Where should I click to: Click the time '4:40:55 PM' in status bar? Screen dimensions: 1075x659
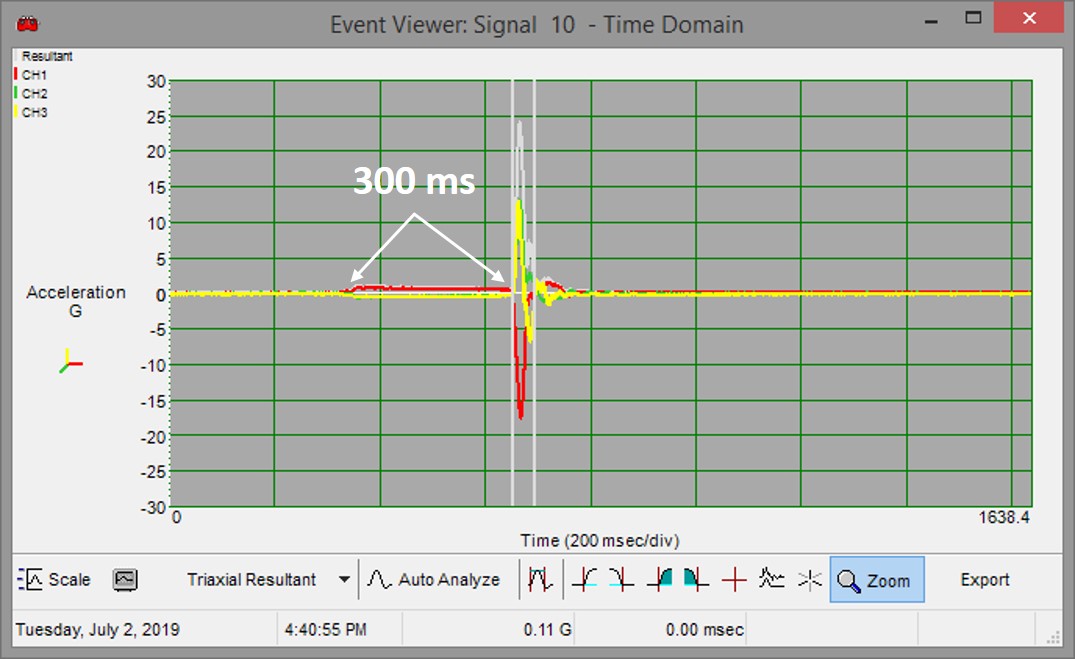coord(326,630)
